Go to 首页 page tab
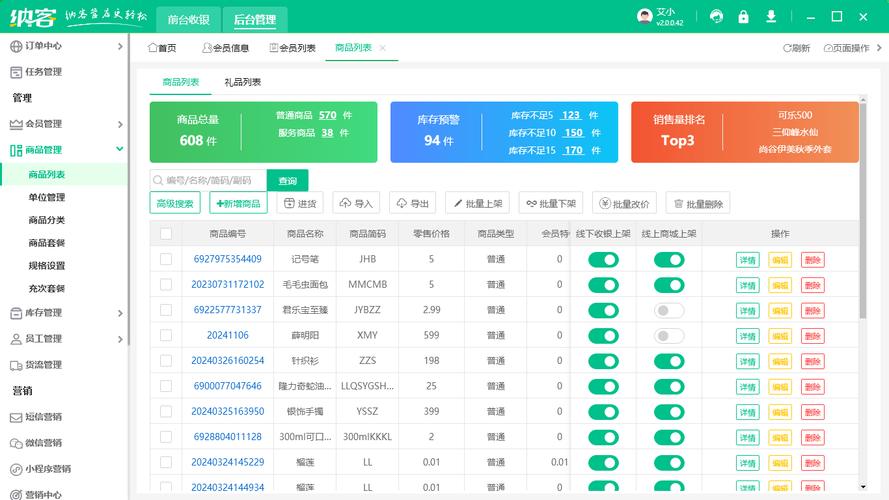 click(x=162, y=48)
